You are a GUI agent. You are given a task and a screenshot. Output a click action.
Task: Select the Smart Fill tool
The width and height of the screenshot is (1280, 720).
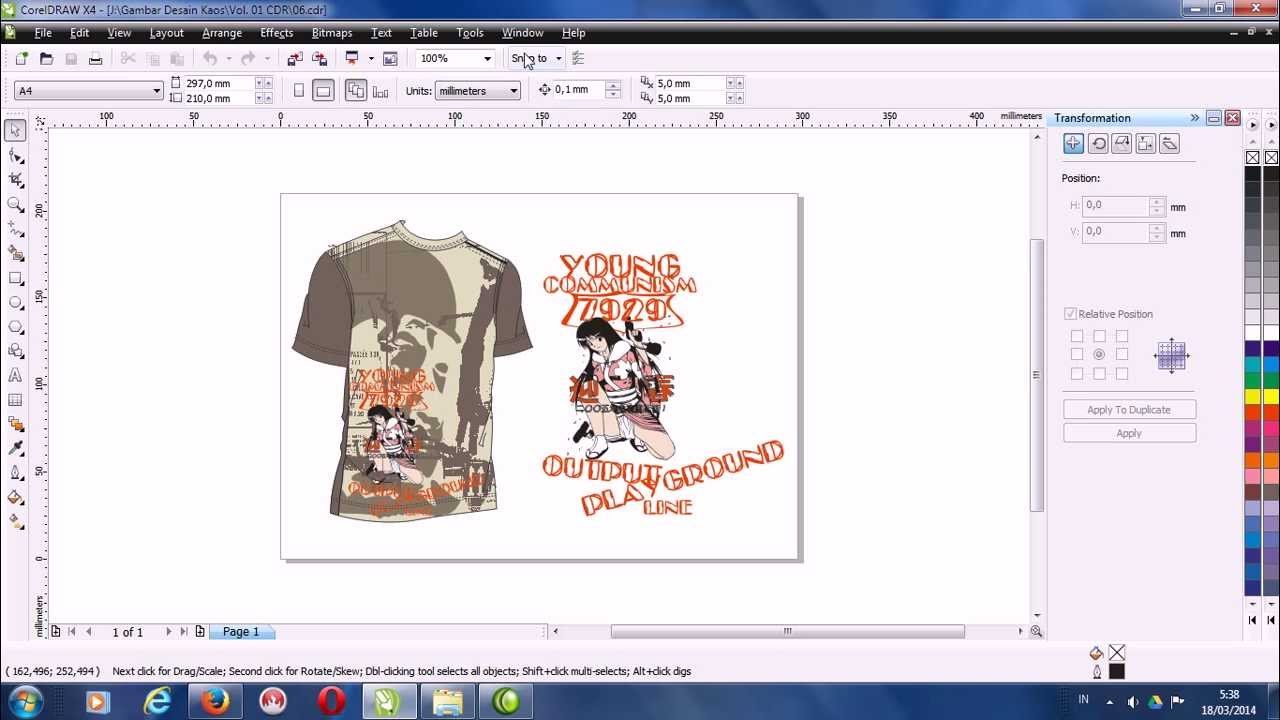(15, 254)
